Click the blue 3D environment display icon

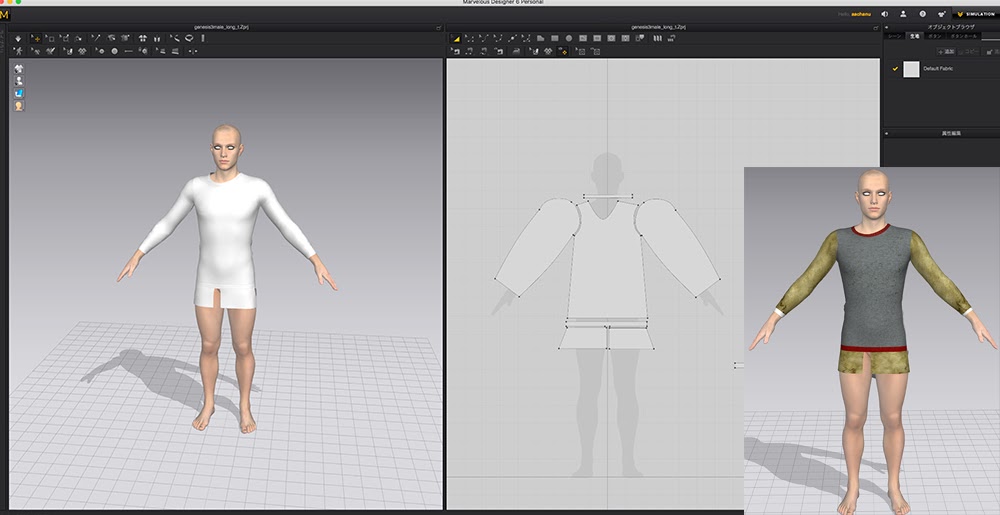coord(19,93)
